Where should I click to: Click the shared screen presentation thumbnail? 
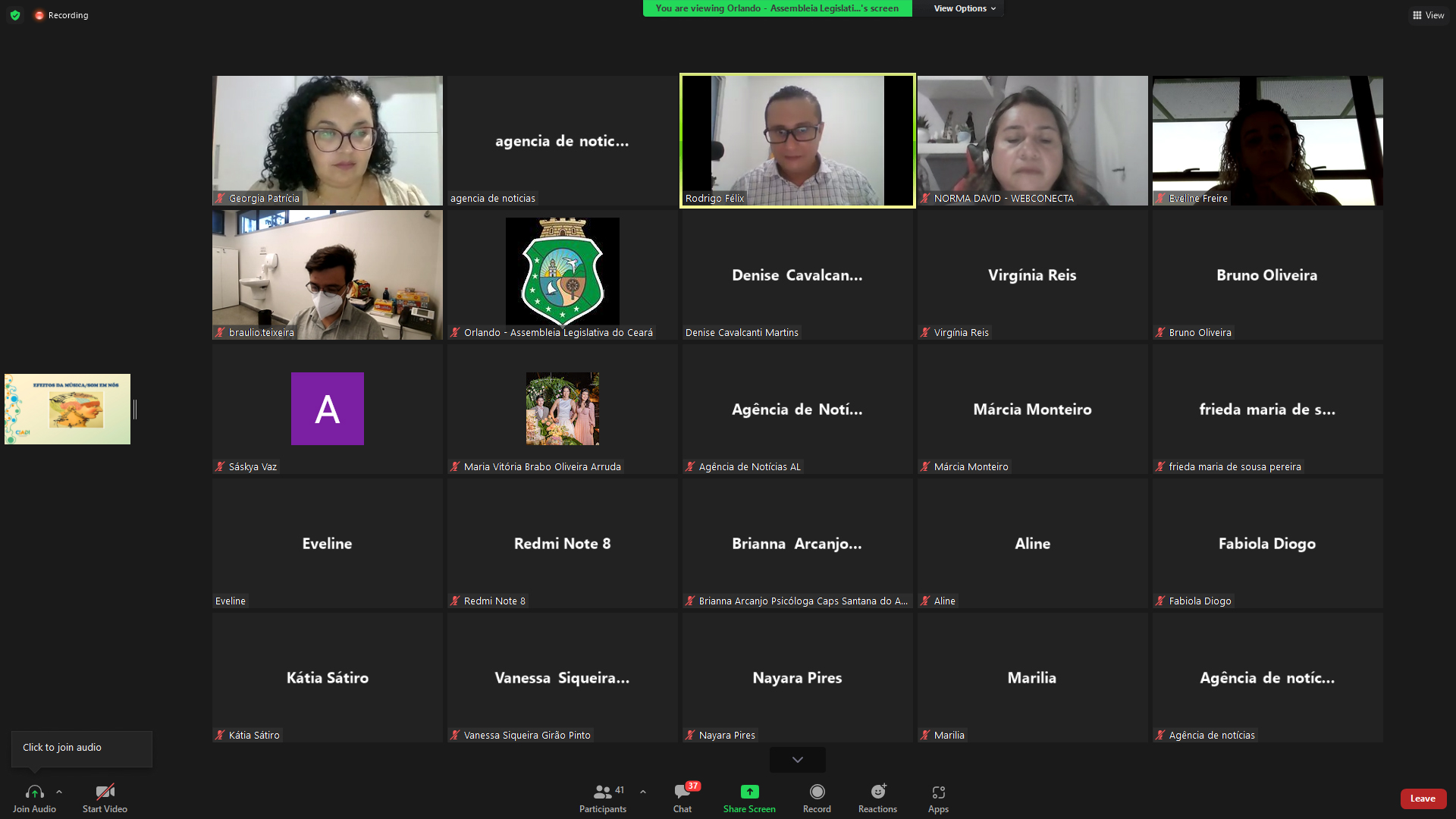(67, 409)
